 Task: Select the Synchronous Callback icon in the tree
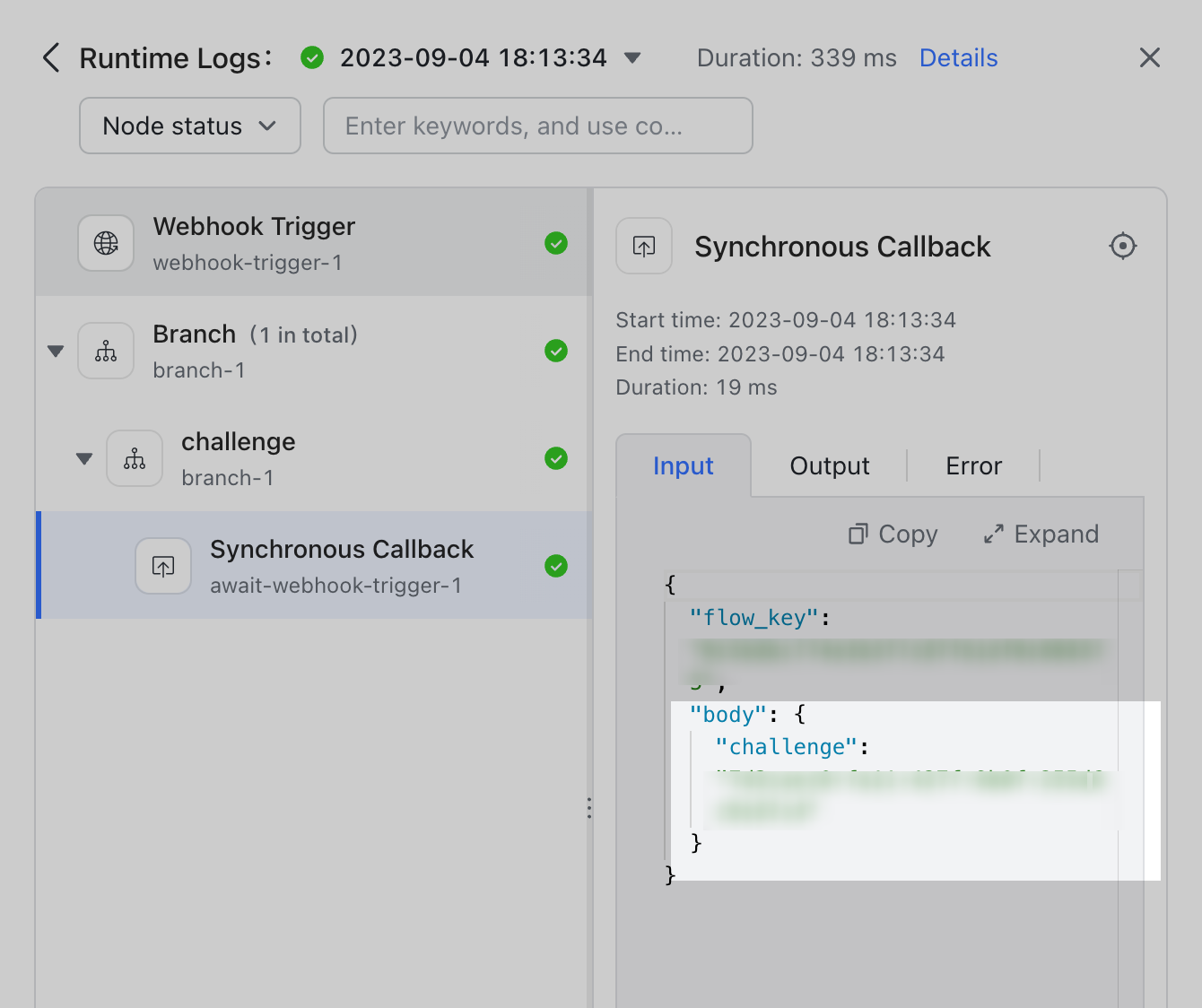coord(162,566)
